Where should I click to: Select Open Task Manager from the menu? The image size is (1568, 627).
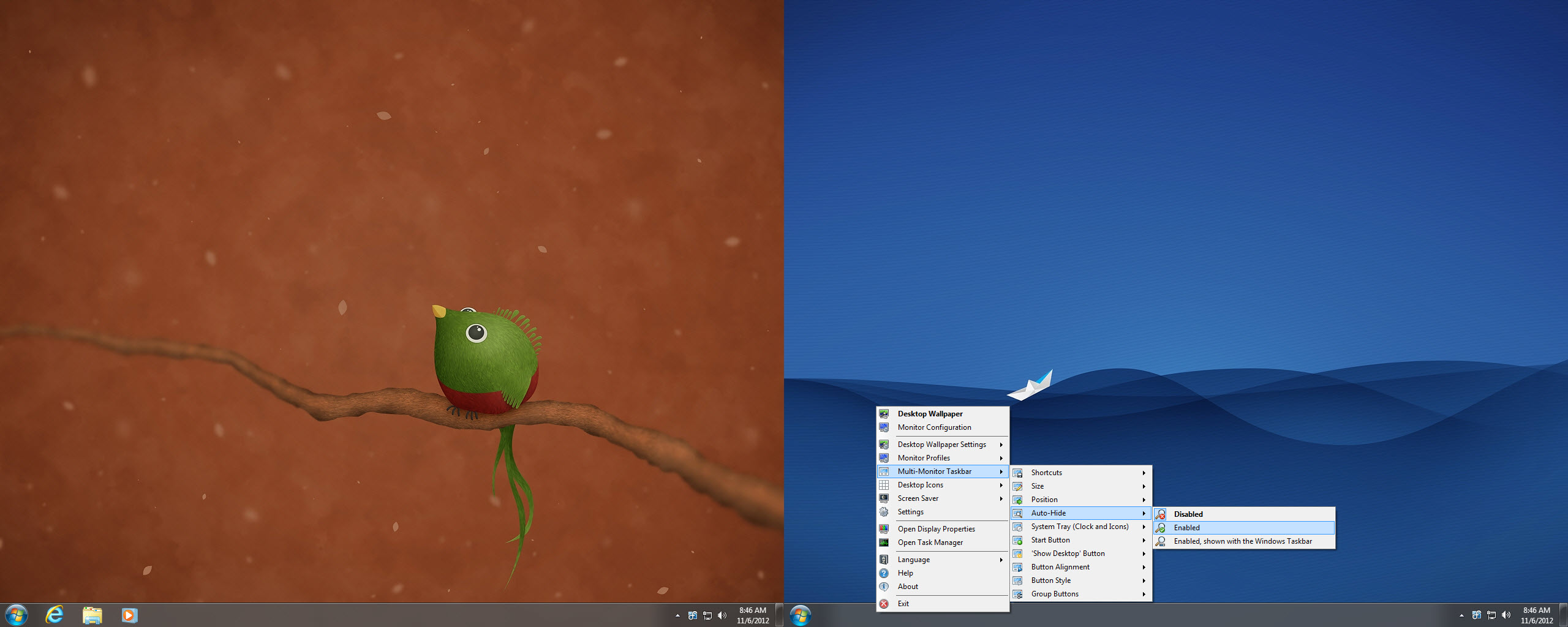click(x=930, y=543)
